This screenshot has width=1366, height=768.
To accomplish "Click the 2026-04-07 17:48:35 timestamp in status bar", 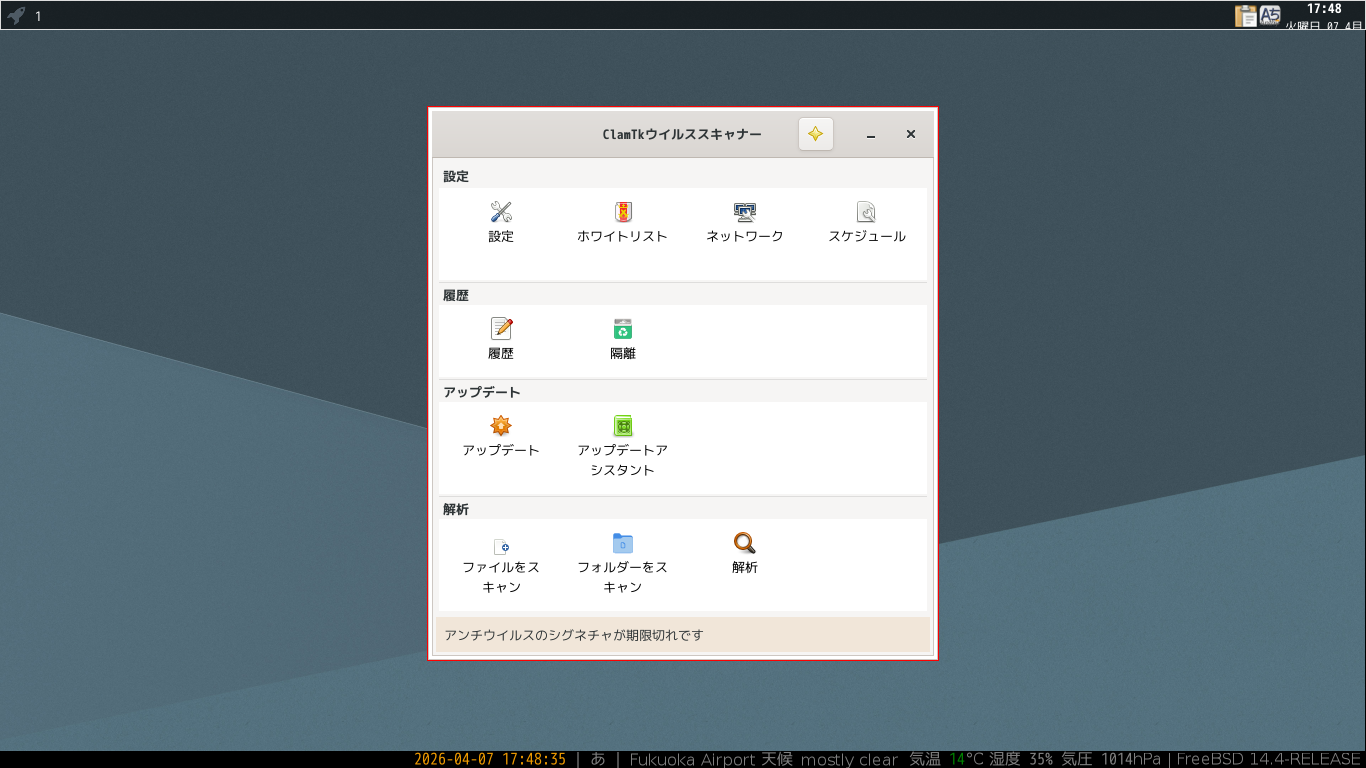I will (x=490, y=759).
